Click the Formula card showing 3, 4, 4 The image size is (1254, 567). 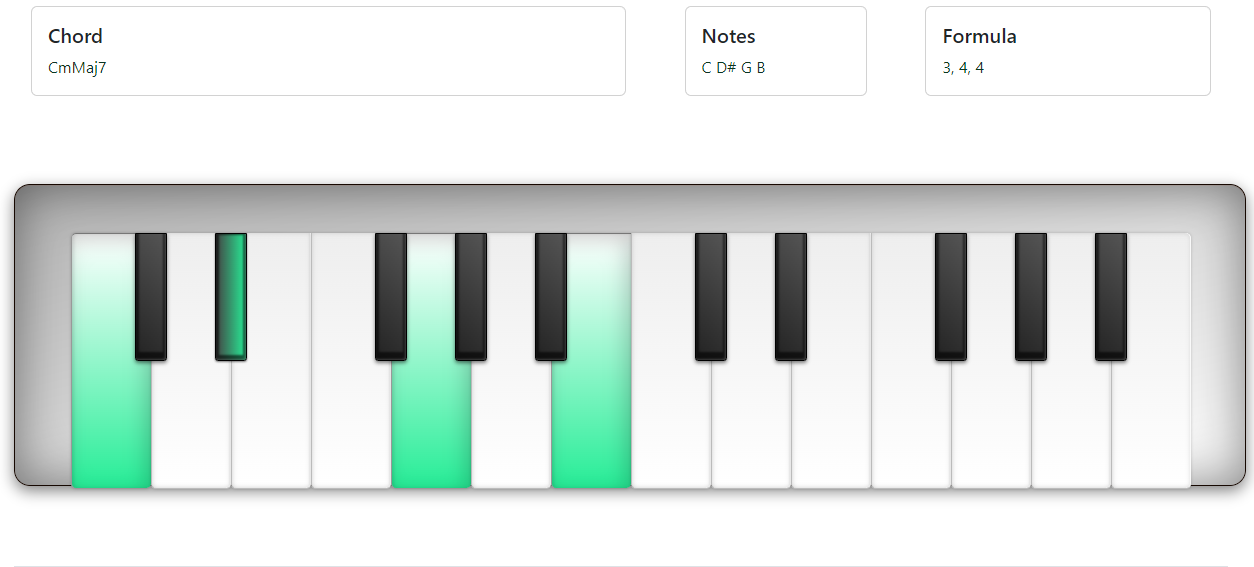1067,51
